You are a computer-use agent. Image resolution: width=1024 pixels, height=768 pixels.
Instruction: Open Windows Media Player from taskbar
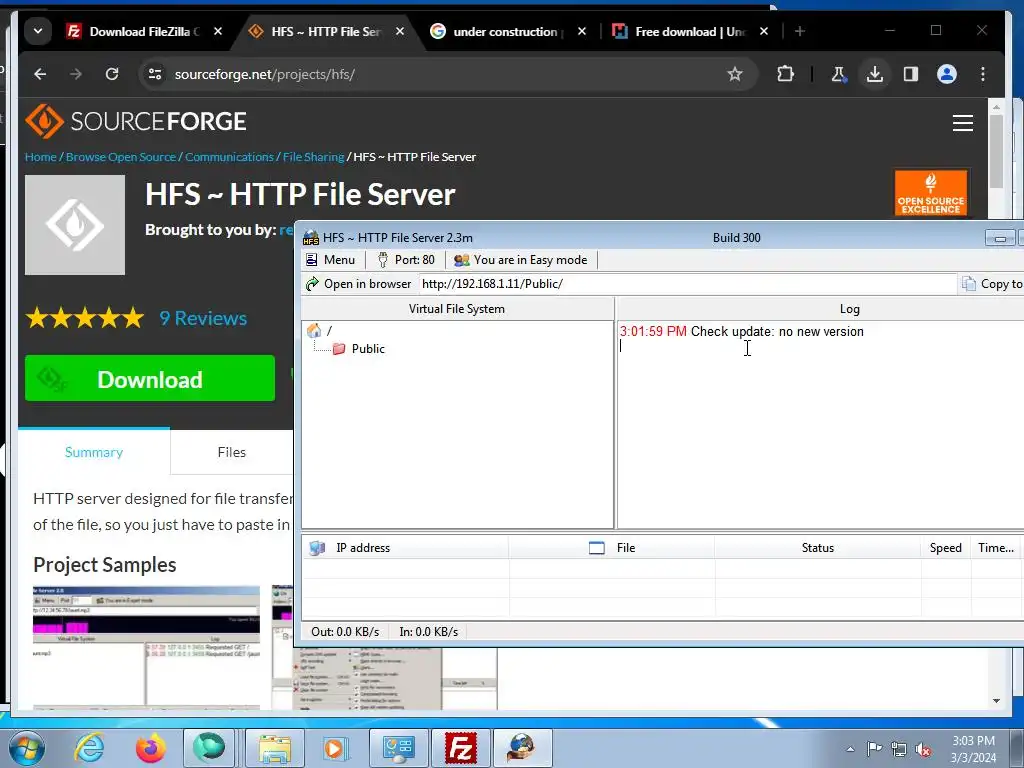coord(336,748)
